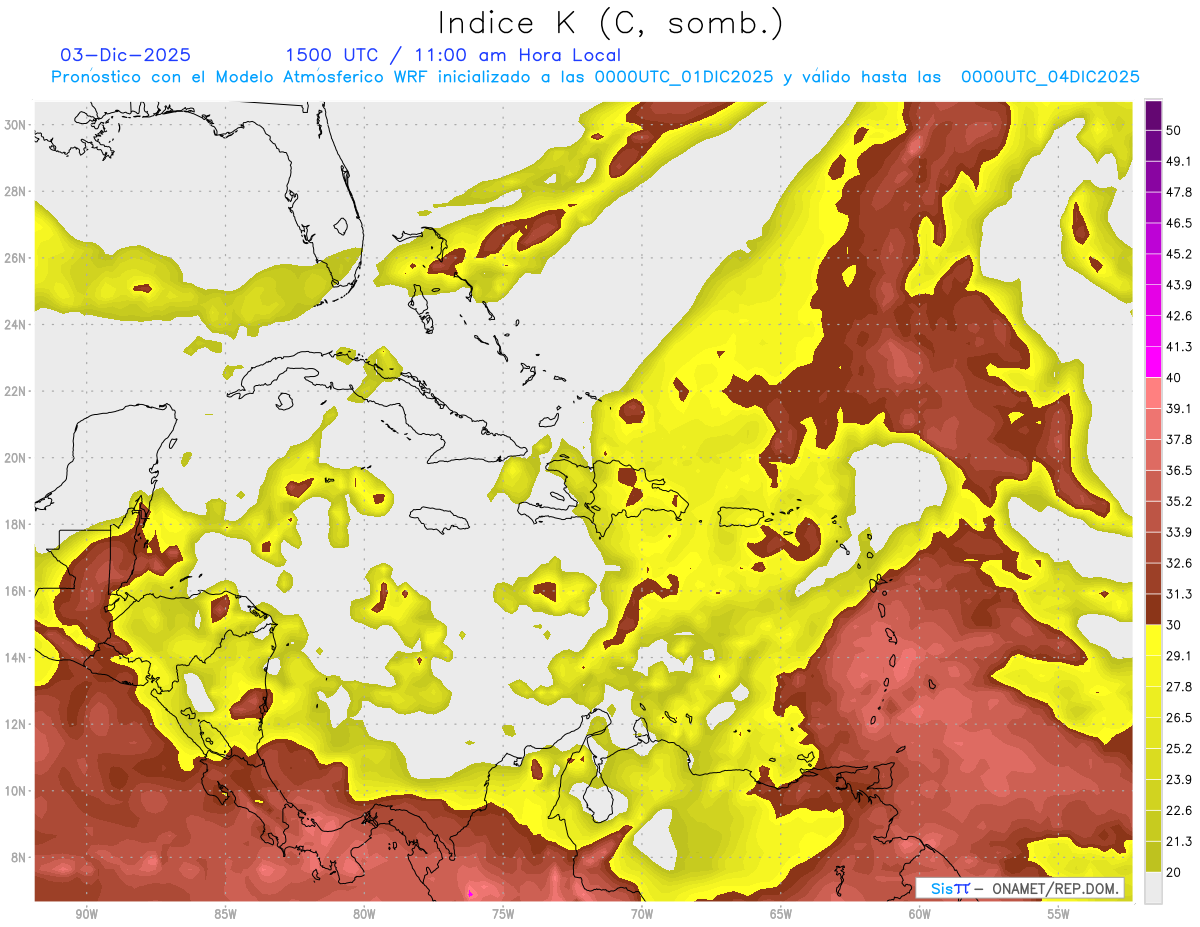Click the legend value 45.2
1200x927 pixels.
pos(1179,254)
